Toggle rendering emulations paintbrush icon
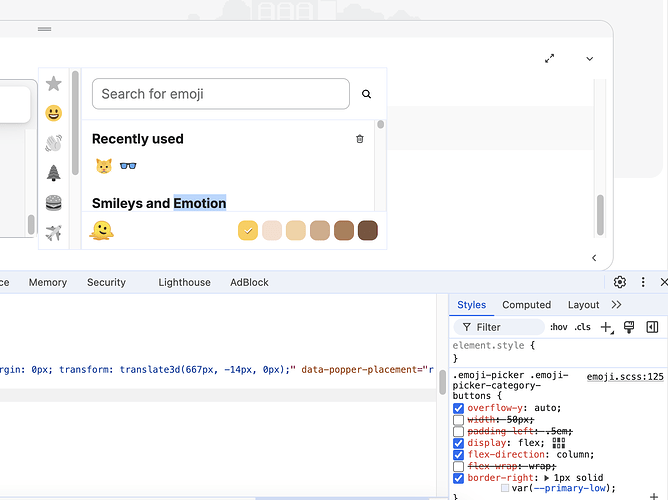This screenshot has height=500, width=668. (629, 327)
